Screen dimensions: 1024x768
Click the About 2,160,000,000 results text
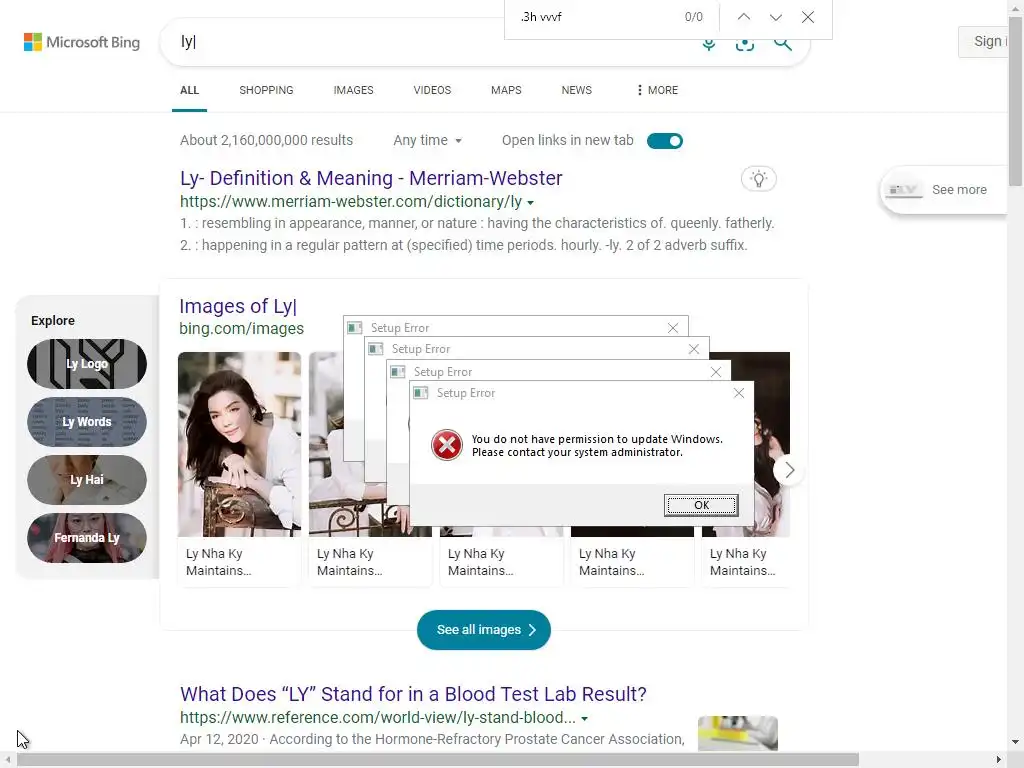[x=266, y=140]
